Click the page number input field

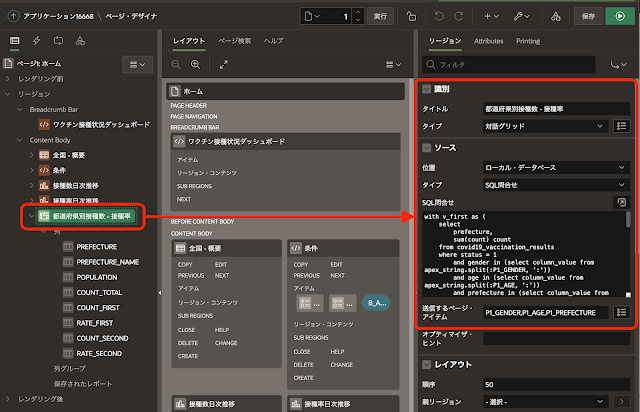coord(337,16)
